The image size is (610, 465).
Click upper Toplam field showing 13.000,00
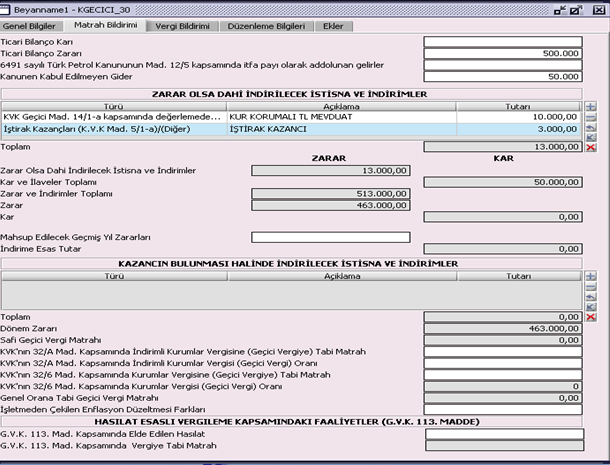click(503, 147)
